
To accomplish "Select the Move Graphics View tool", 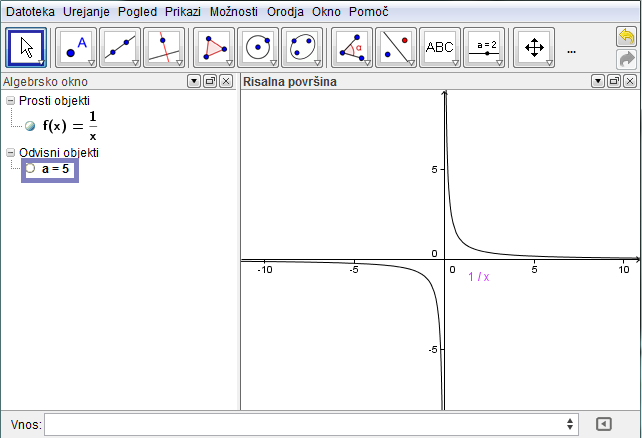I will [534, 47].
